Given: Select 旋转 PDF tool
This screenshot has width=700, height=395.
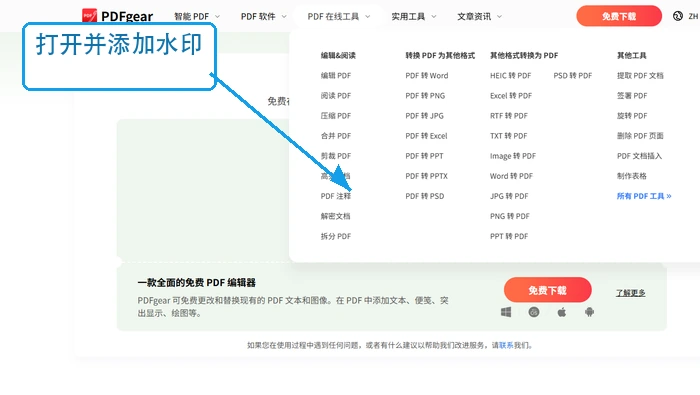Looking at the screenshot, I should [632, 116].
